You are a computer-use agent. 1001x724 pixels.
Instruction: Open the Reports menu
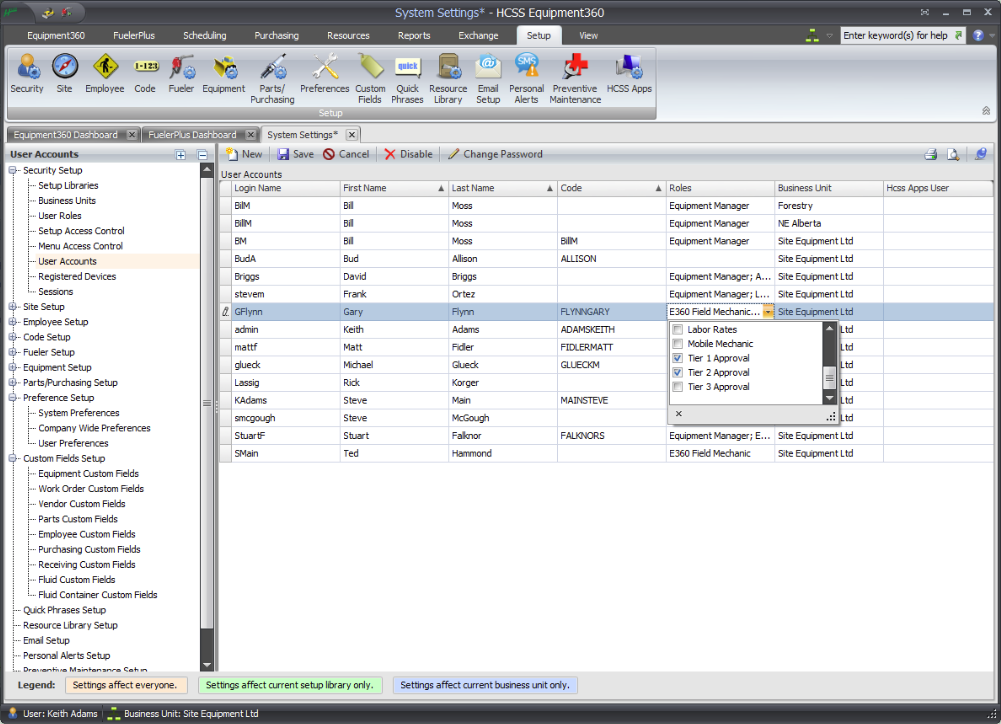413,34
